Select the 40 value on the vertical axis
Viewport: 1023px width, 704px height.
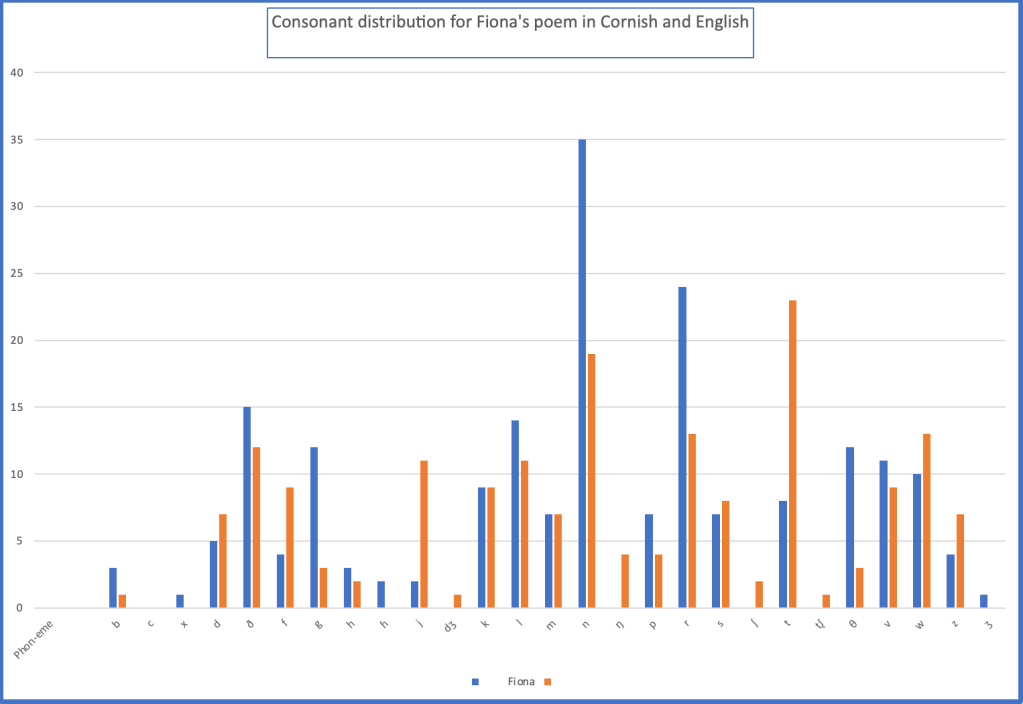[x=16, y=73]
